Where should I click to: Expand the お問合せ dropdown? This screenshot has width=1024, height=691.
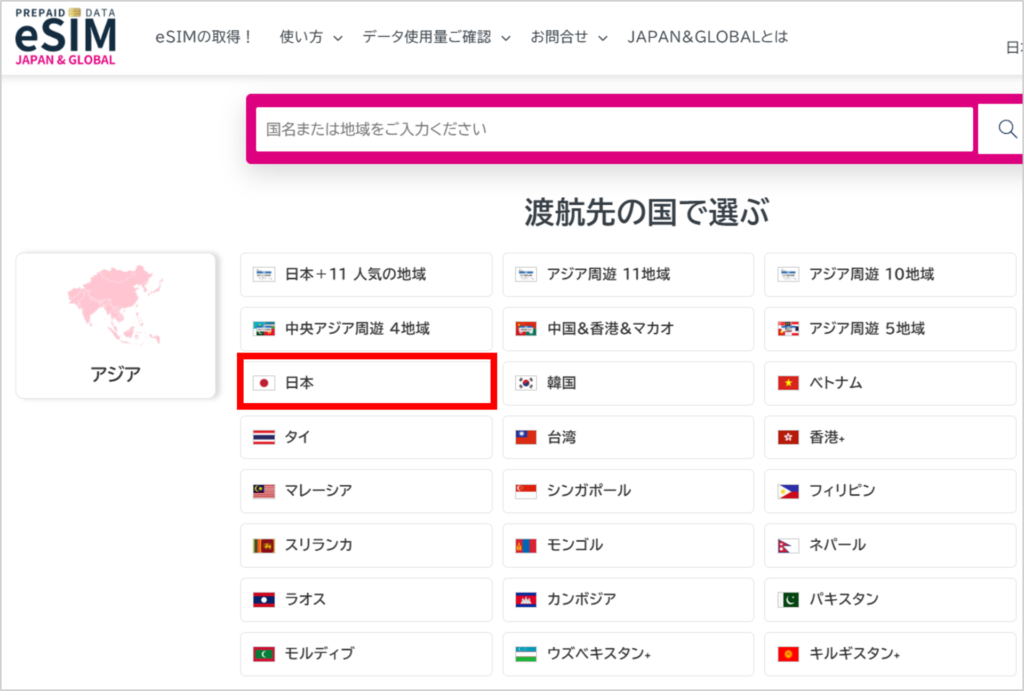click(x=562, y=35)
